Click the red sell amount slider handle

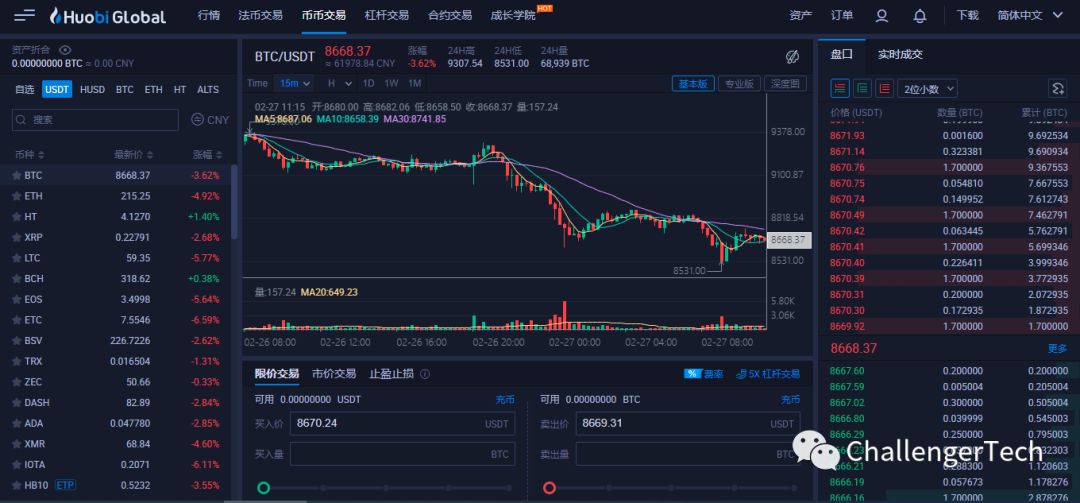549,488
